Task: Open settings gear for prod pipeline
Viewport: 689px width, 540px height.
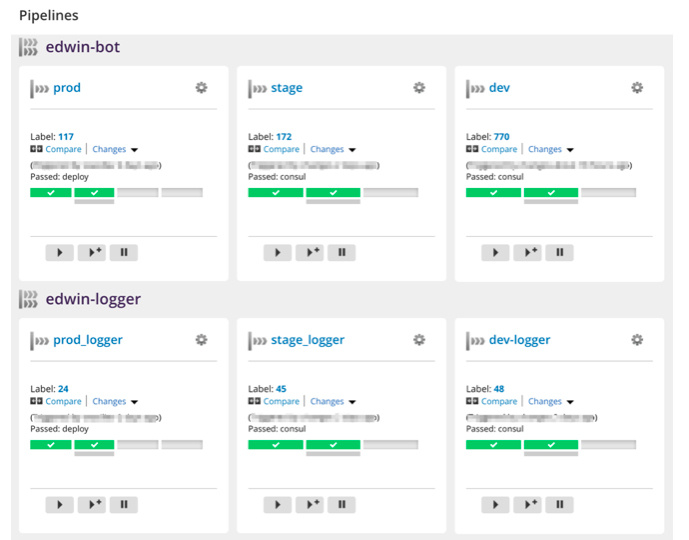Action: (201, 88)
